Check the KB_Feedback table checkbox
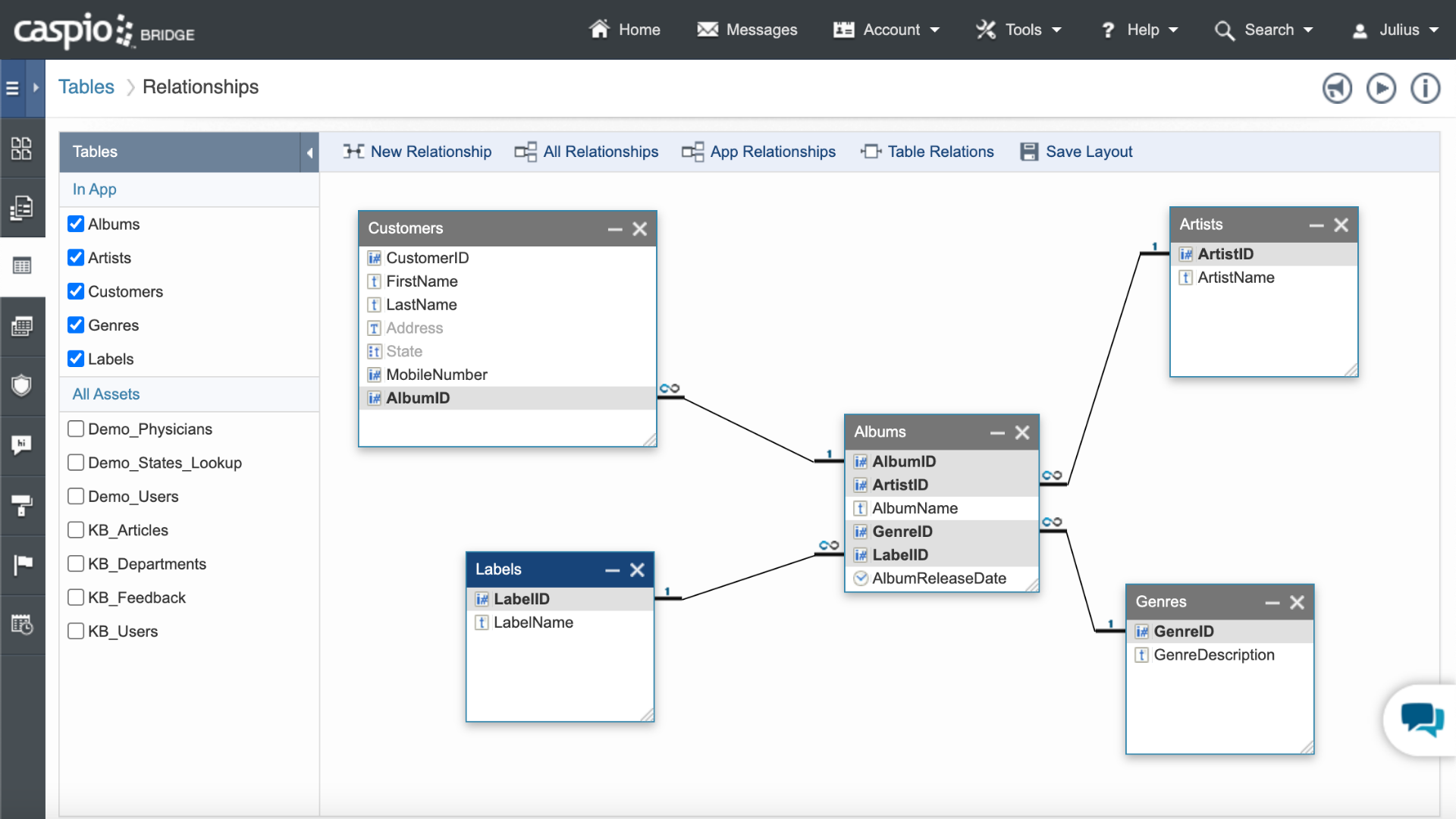This screenshot has height=819, width=1456. tap(76, 598)
